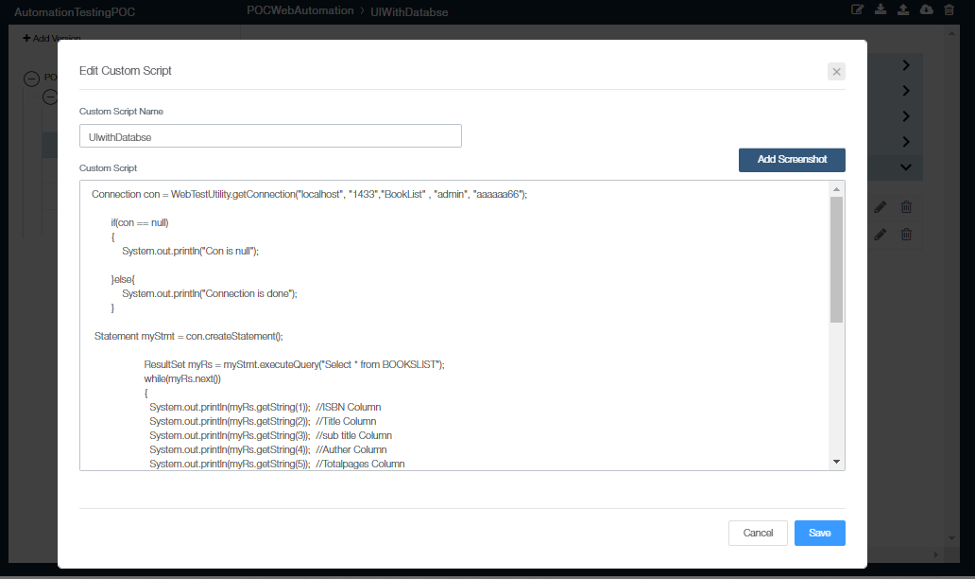Click the edit pencil icon in the top bar
The width and height of the screenshot is (977, 579).
coord(858,9)
